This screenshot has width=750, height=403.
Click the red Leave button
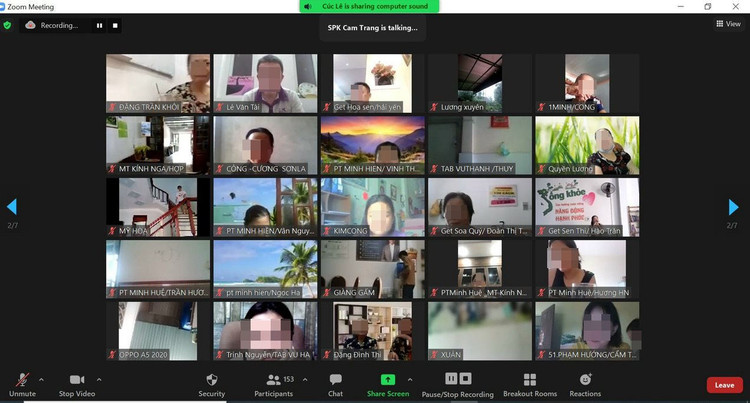725,385
